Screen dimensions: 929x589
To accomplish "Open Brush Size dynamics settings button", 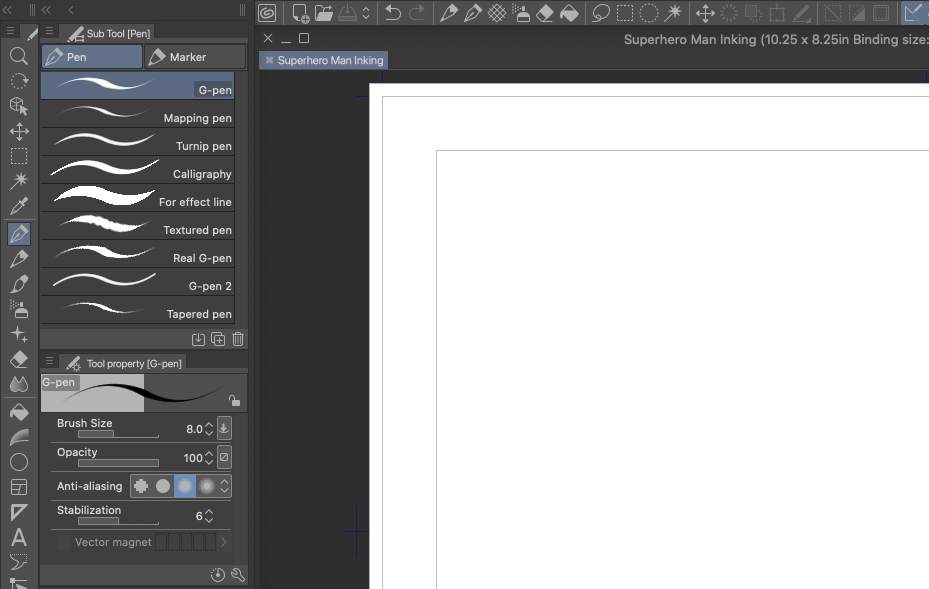I will click(224, 429).
